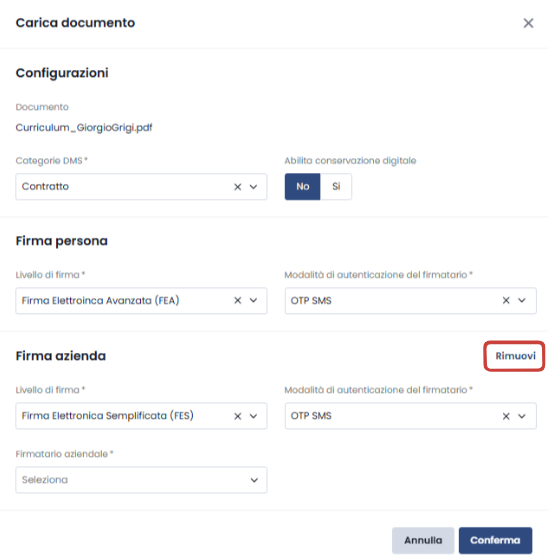The image size is (548, 557).
Task: Clear Firma persona OTP SMS selection
Action: (x=506, y=301)
